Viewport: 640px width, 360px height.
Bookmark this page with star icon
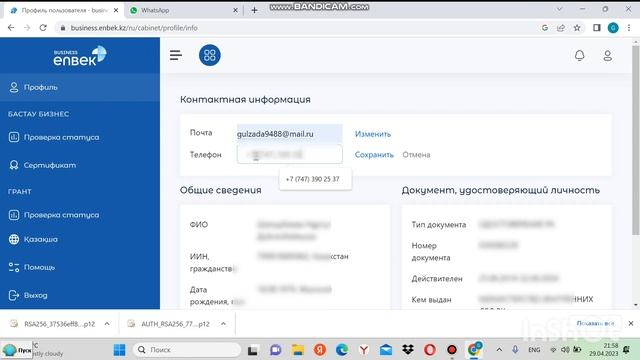coord(577,28)
